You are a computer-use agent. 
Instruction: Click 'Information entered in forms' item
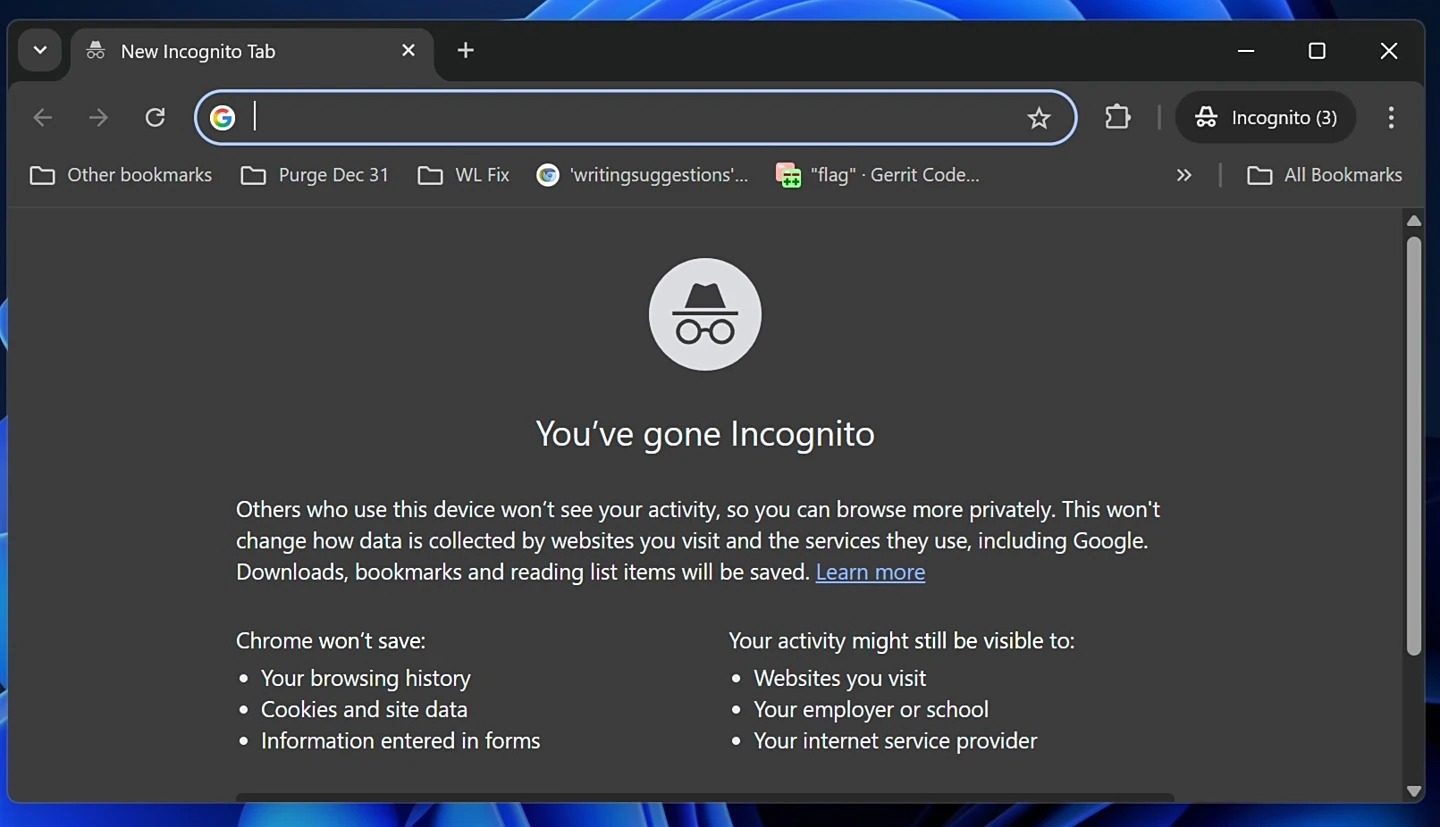point(400,741)
